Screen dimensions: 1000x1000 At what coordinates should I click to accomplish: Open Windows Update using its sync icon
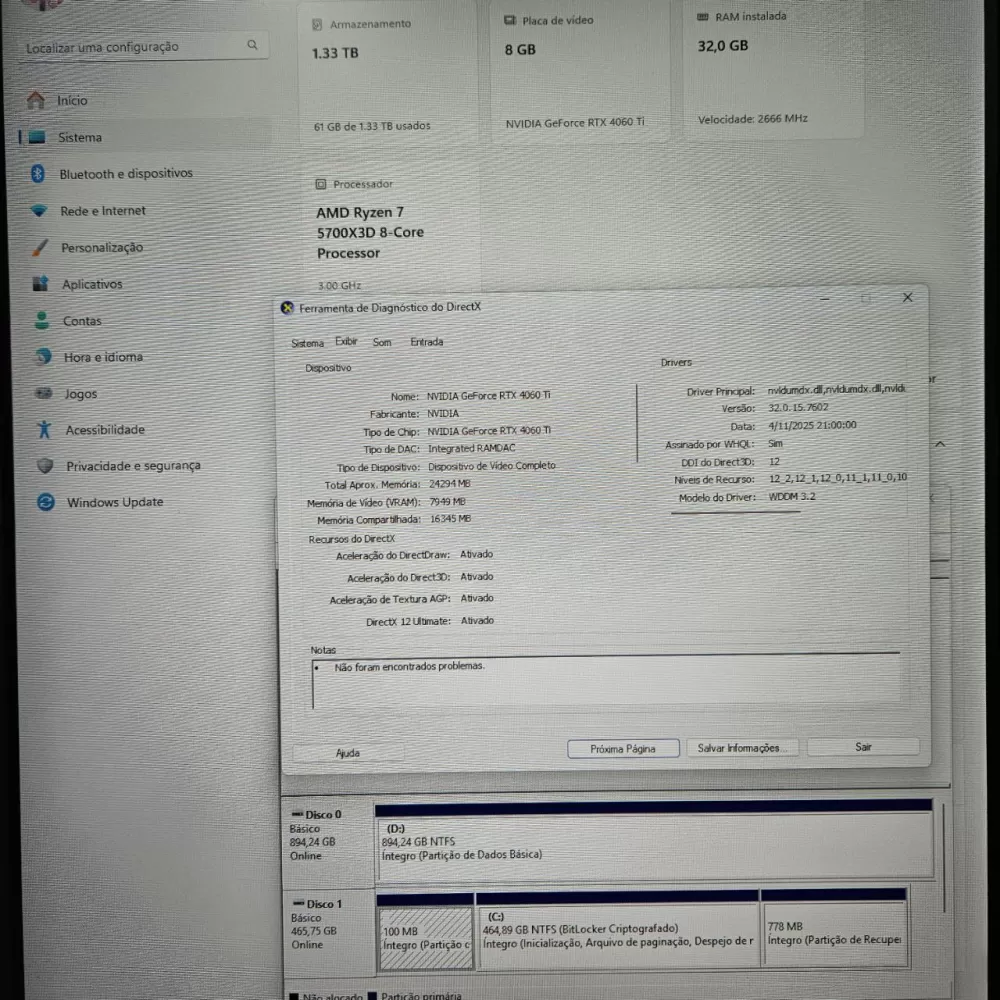tap(46, 502)
